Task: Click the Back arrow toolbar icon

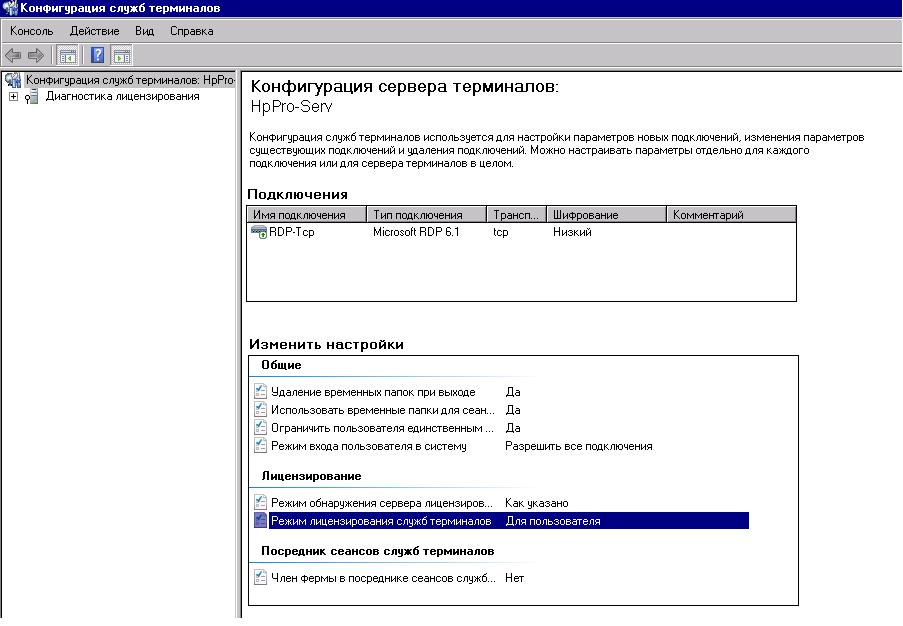Action: click(13, 55)
